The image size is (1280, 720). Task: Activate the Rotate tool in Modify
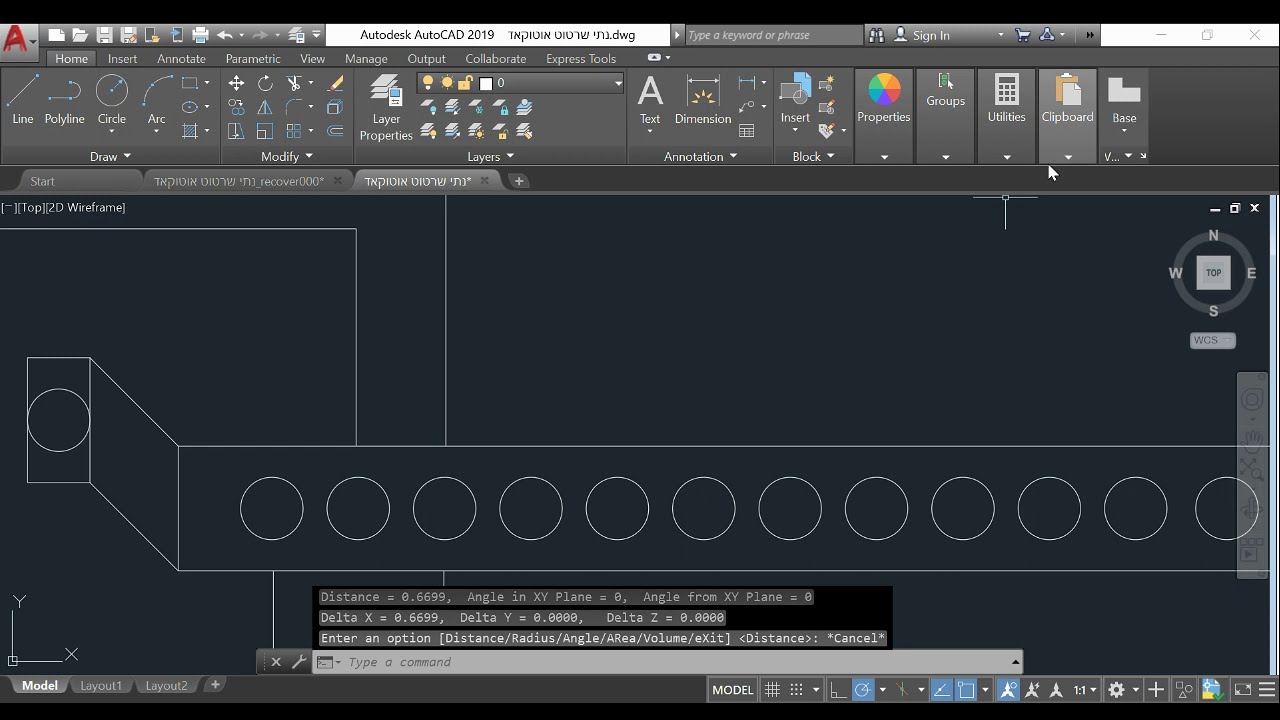265,83
